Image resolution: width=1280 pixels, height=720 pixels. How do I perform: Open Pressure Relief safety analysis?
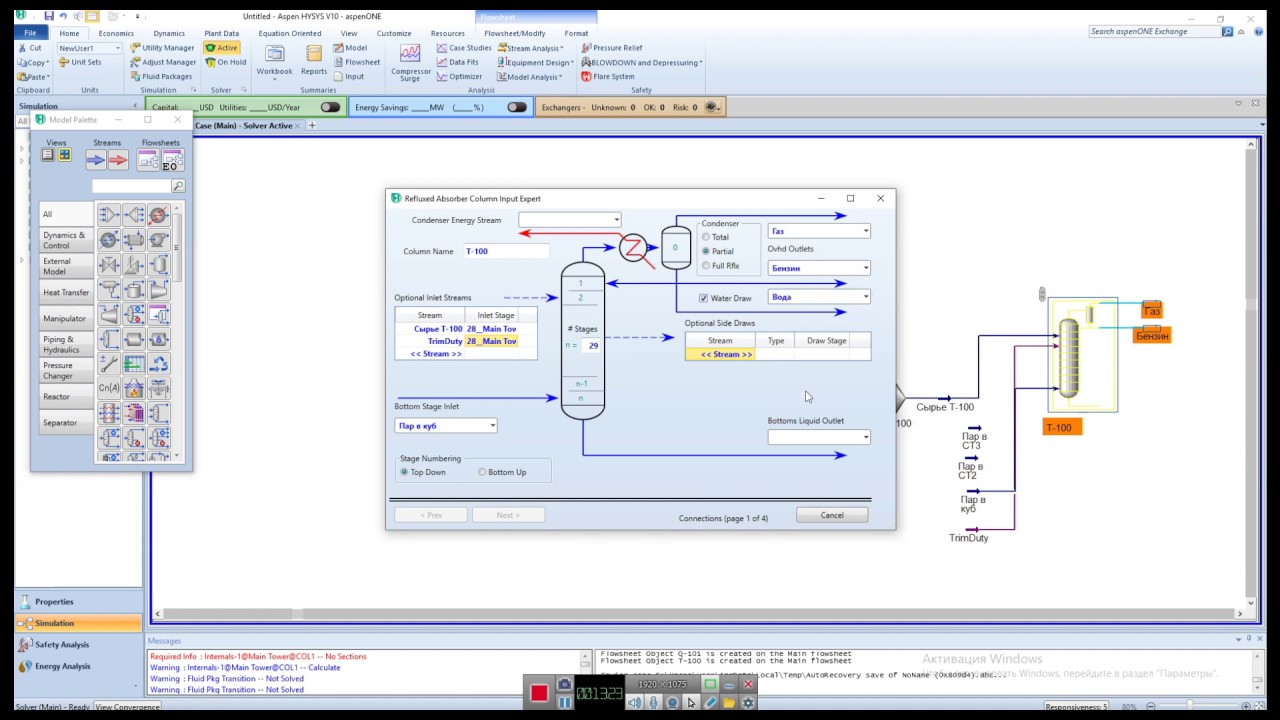[611, 48]
